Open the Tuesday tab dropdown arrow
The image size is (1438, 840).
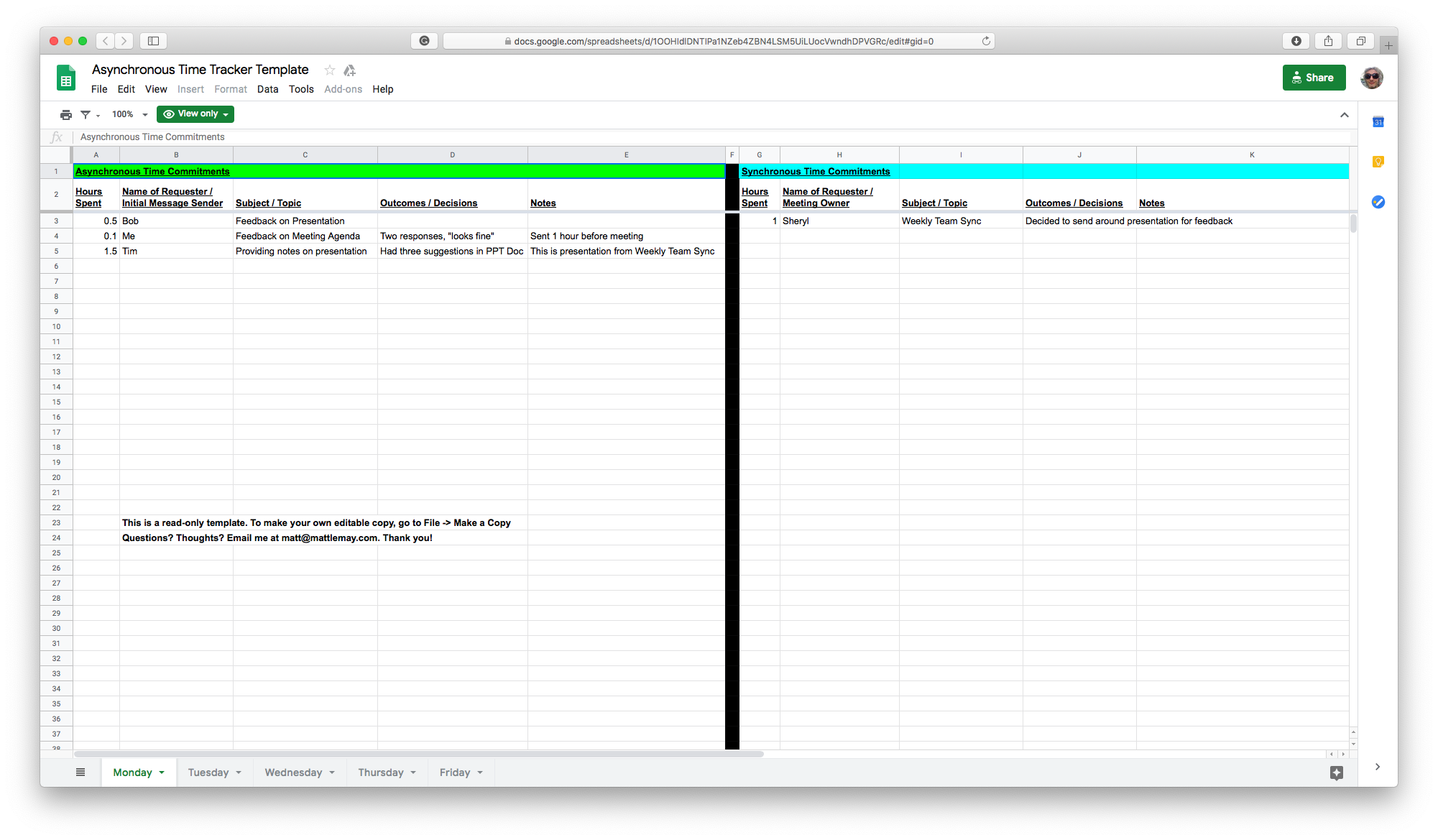pyautogui.click(x=239, y=772)
